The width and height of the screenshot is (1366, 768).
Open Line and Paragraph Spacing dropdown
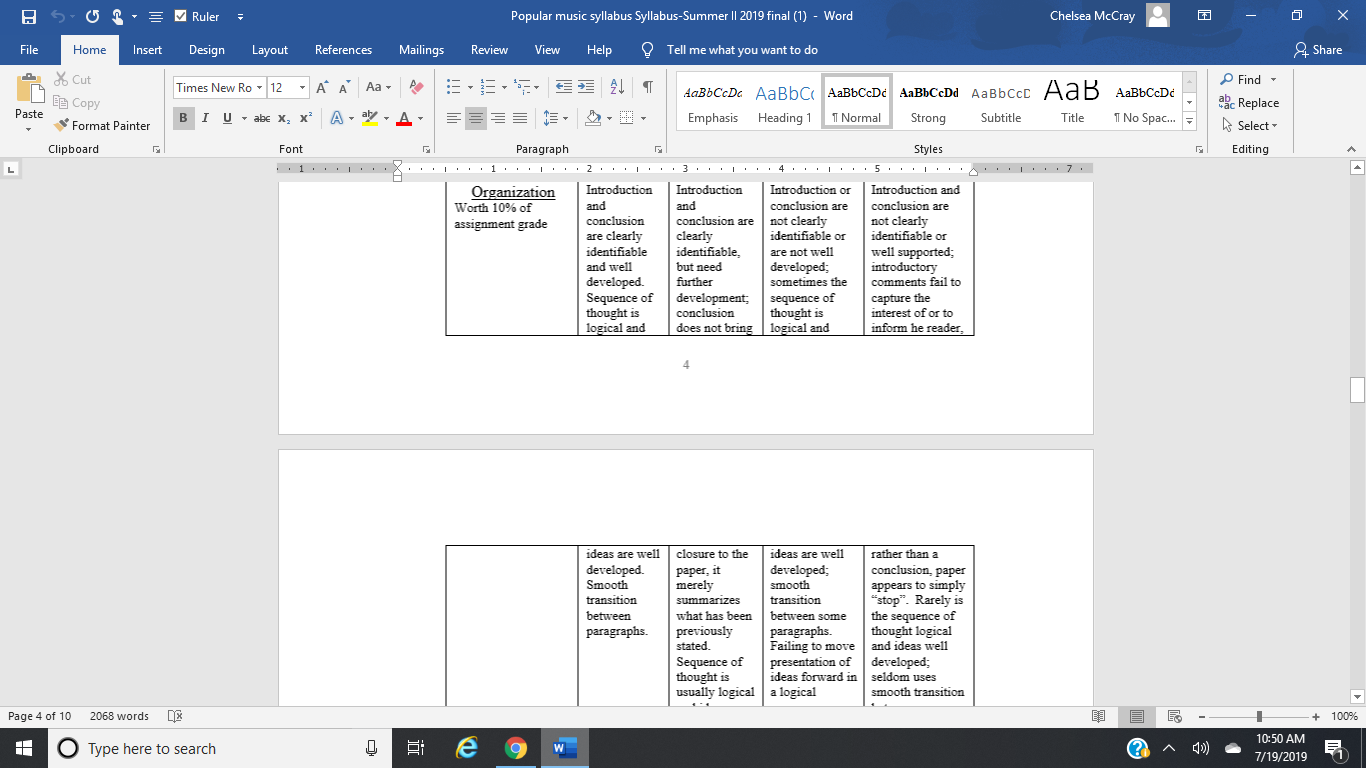pos(556,118)
